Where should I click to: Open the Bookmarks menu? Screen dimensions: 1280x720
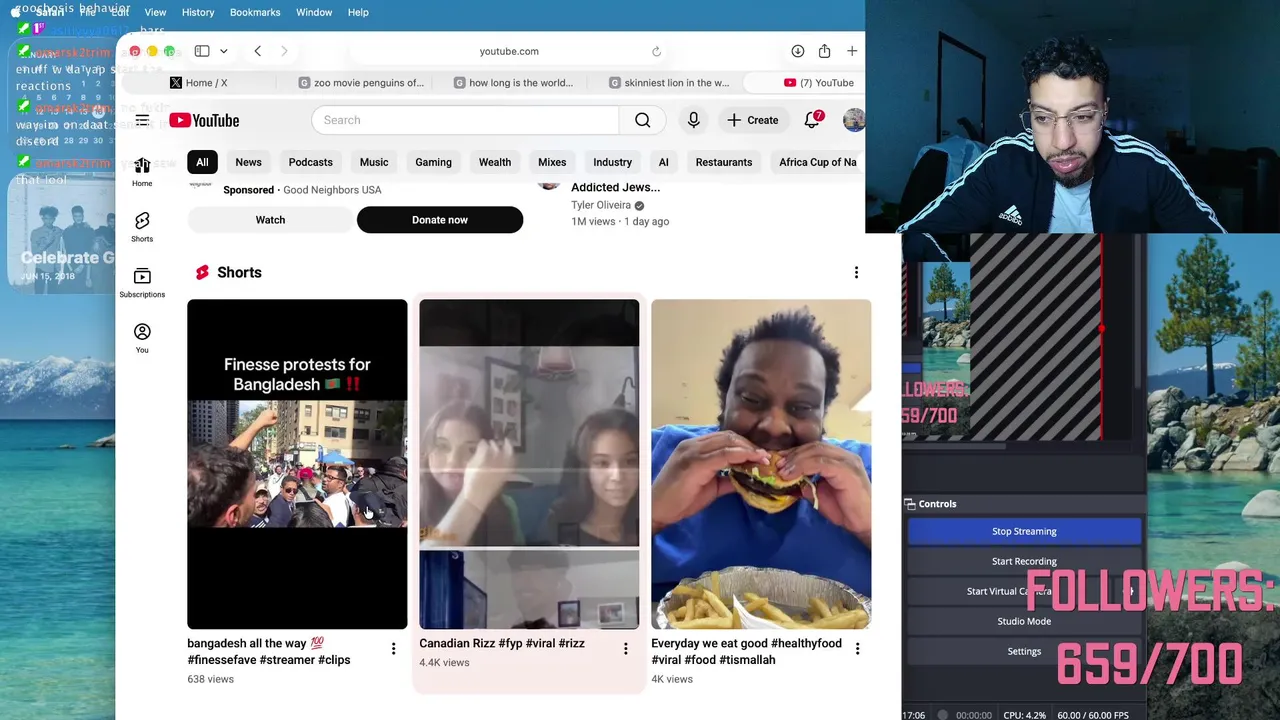[x=255, y=12]
